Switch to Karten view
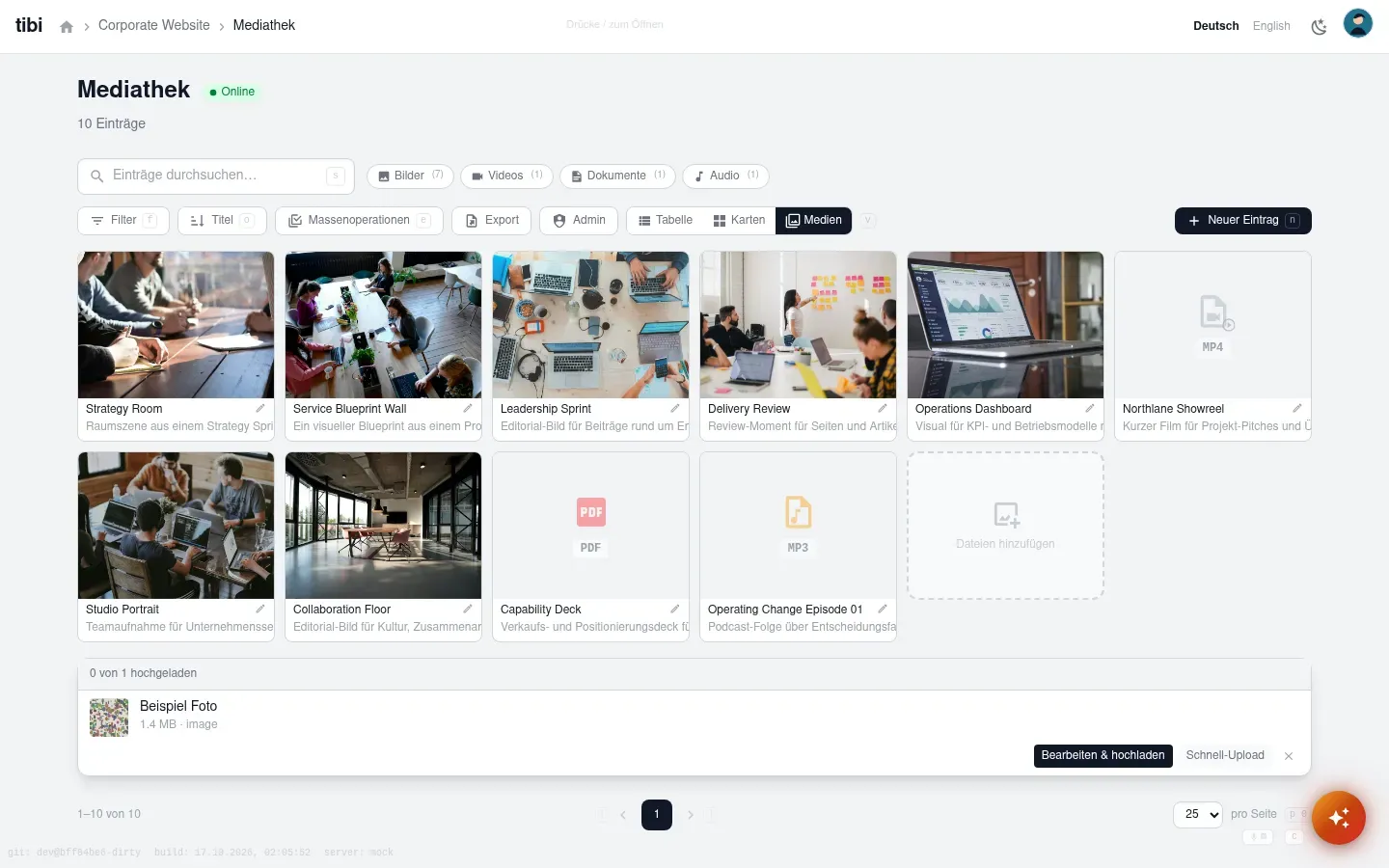This screenshot has height=868, width=1389. pos(739,220)
